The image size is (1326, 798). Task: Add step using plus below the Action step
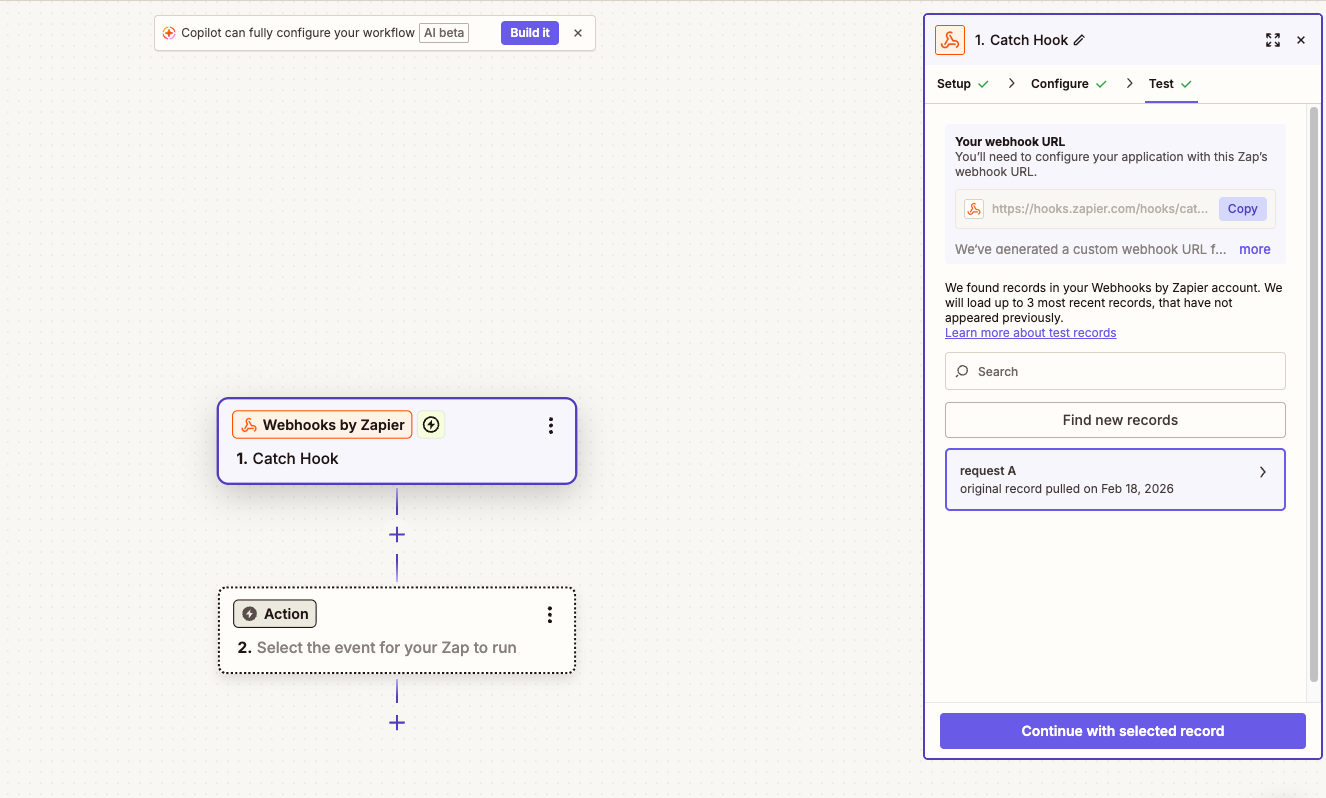pyautogui.click(x=397, y=722)
